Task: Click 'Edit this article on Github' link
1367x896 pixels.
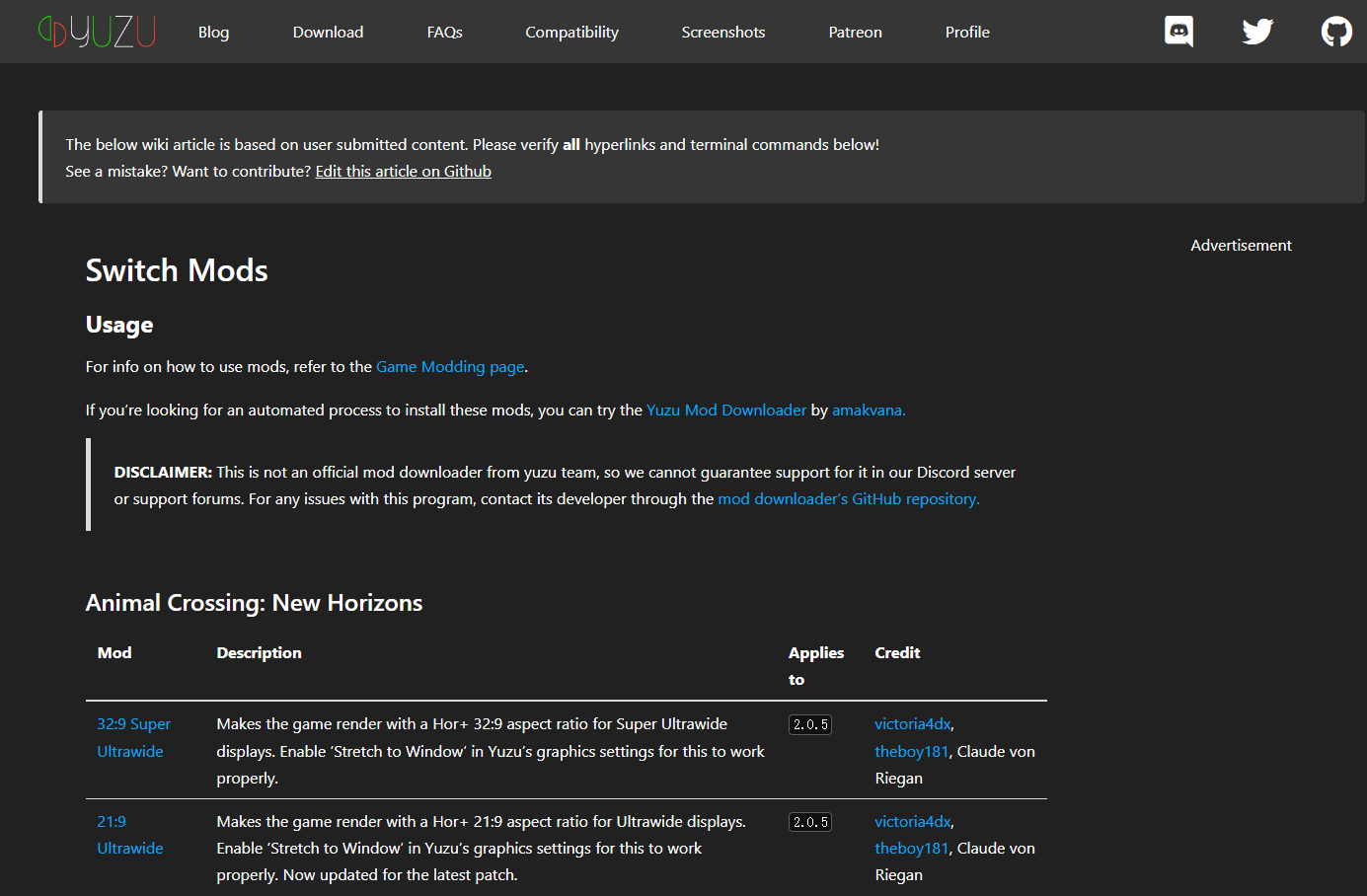Action: 403,171
